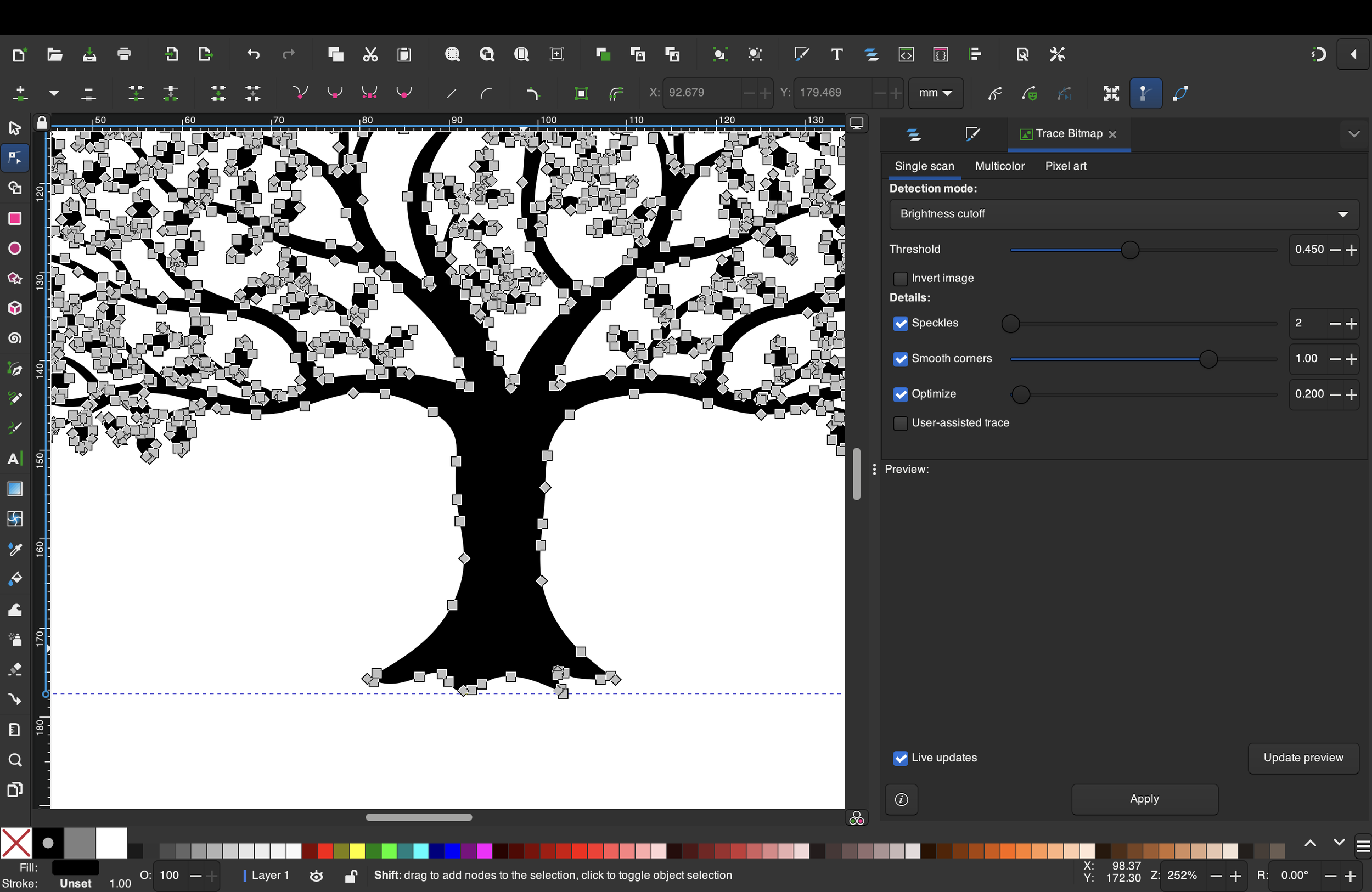Viewport: 1372px width, 892px height.
Task: Click the Cut scissors icon
Action: pyautogui.click(x=370, y=54)
